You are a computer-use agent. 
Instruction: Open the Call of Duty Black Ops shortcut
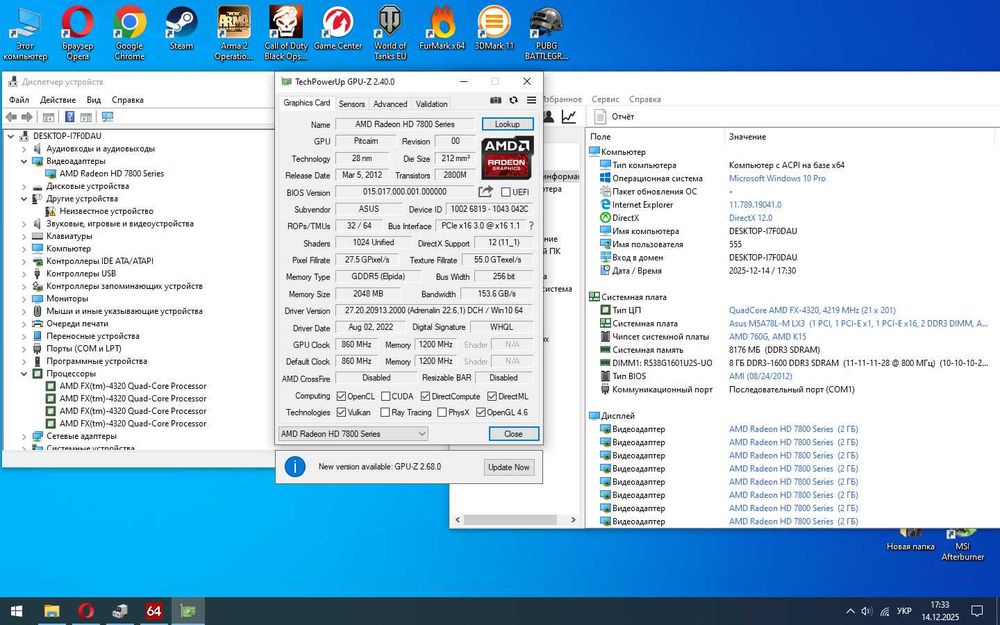[286, 33]
